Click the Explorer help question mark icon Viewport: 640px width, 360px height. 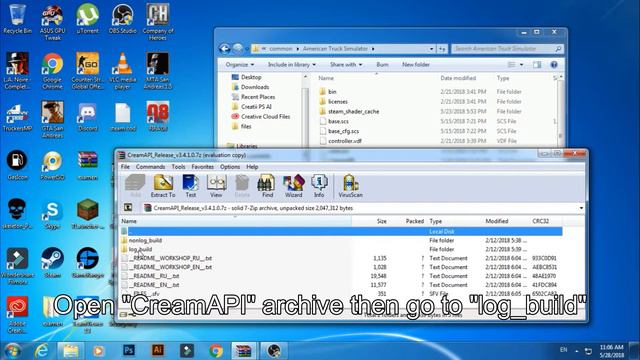[554, 64]
